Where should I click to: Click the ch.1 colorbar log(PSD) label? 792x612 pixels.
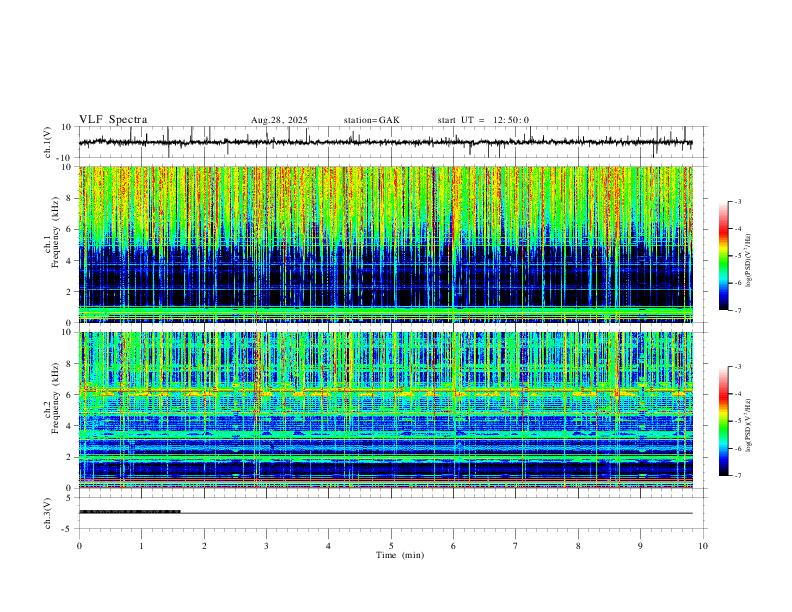coord(749,260)
